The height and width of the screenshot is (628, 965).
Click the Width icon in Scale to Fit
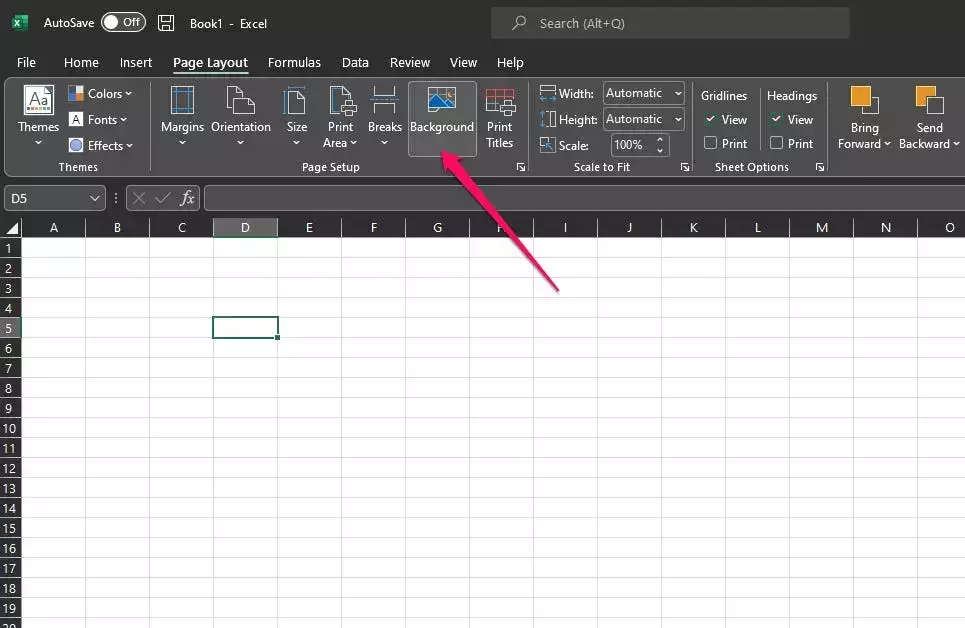click(x=548, y=93)
